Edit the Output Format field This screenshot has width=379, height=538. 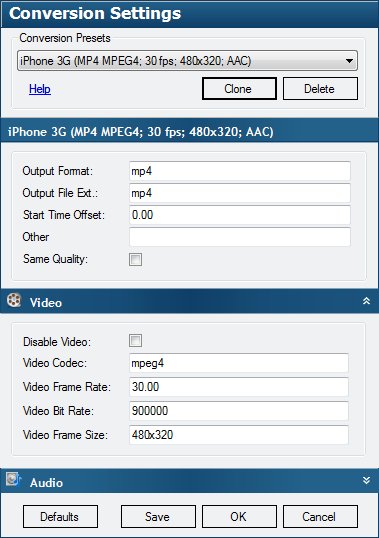[x=240, y=171]
